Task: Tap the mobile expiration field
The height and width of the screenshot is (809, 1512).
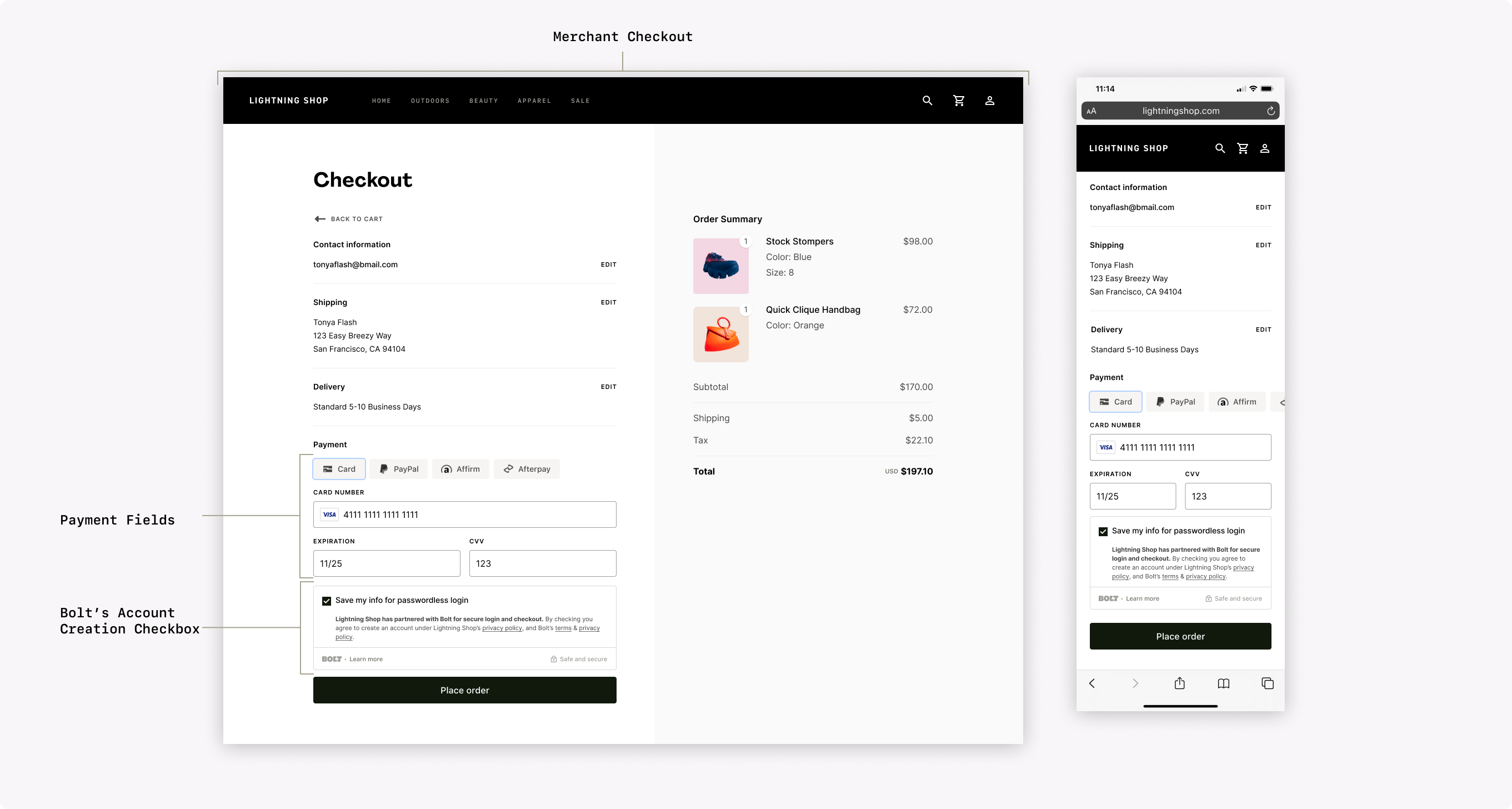Action: pyautogui.click(x=1133, y=496)
